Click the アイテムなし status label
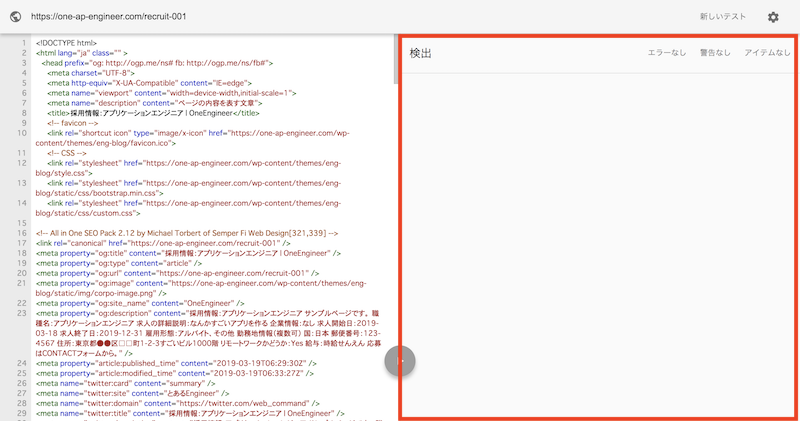 767,53
